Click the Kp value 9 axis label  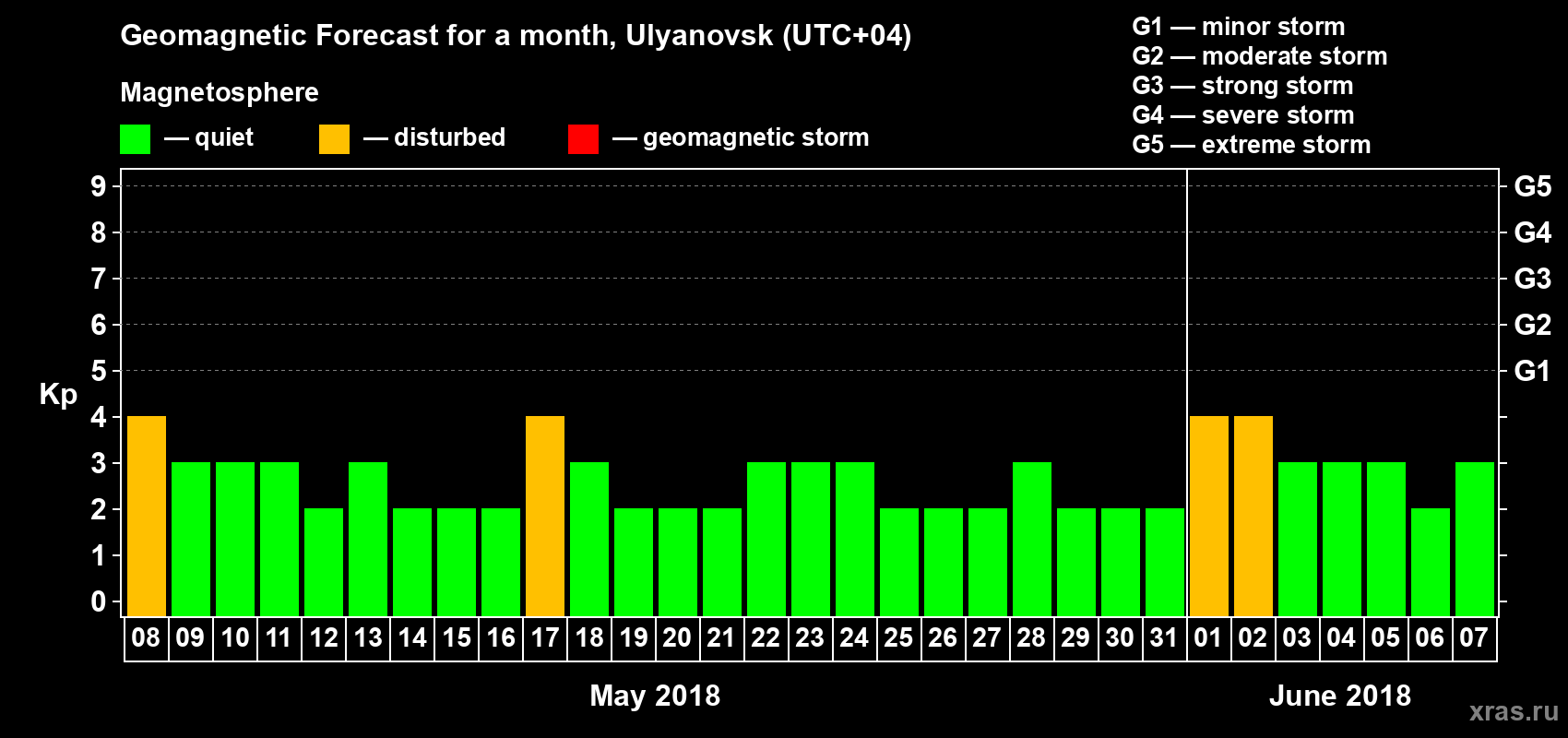click(x=99, y=186)
